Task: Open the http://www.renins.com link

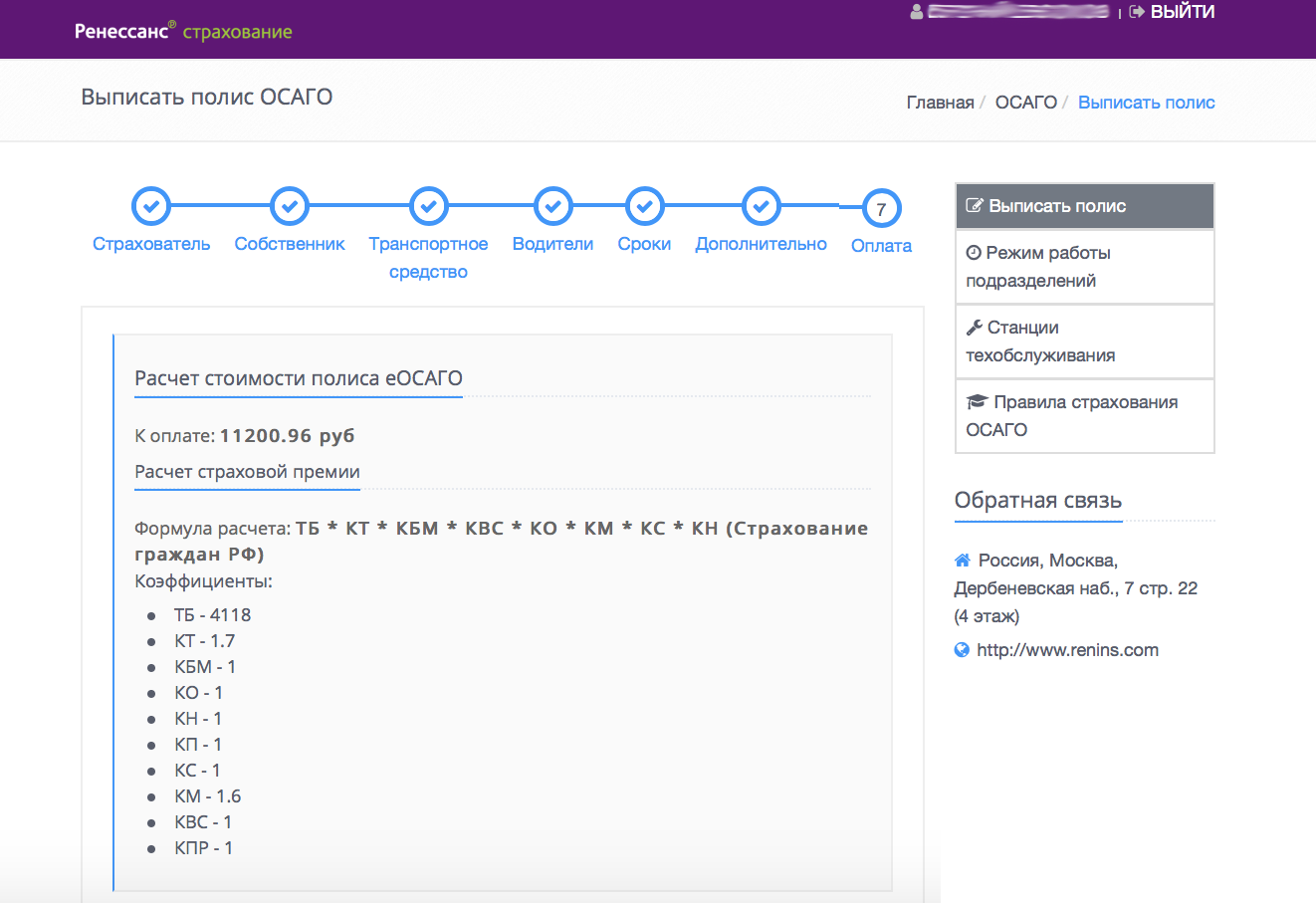Action: (1067, 650)
